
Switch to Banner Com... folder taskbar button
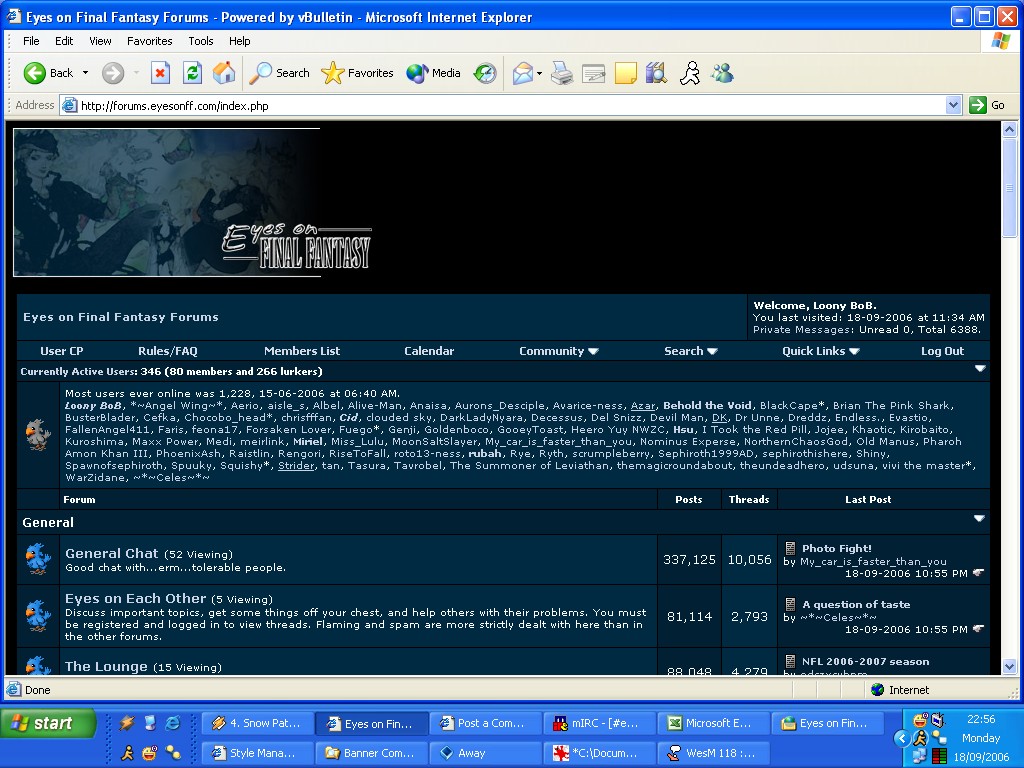pos(372,753)
